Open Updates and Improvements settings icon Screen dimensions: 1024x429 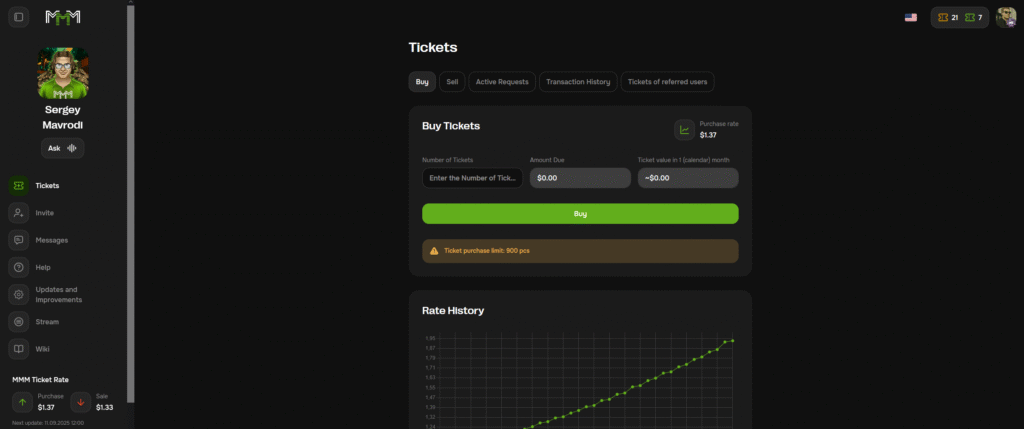[19, 294]
